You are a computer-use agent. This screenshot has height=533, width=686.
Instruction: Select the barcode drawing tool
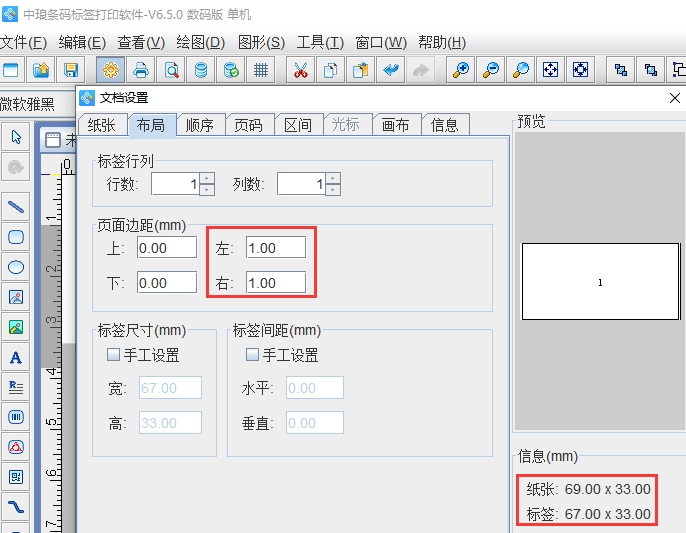click(x=16, y=416)
